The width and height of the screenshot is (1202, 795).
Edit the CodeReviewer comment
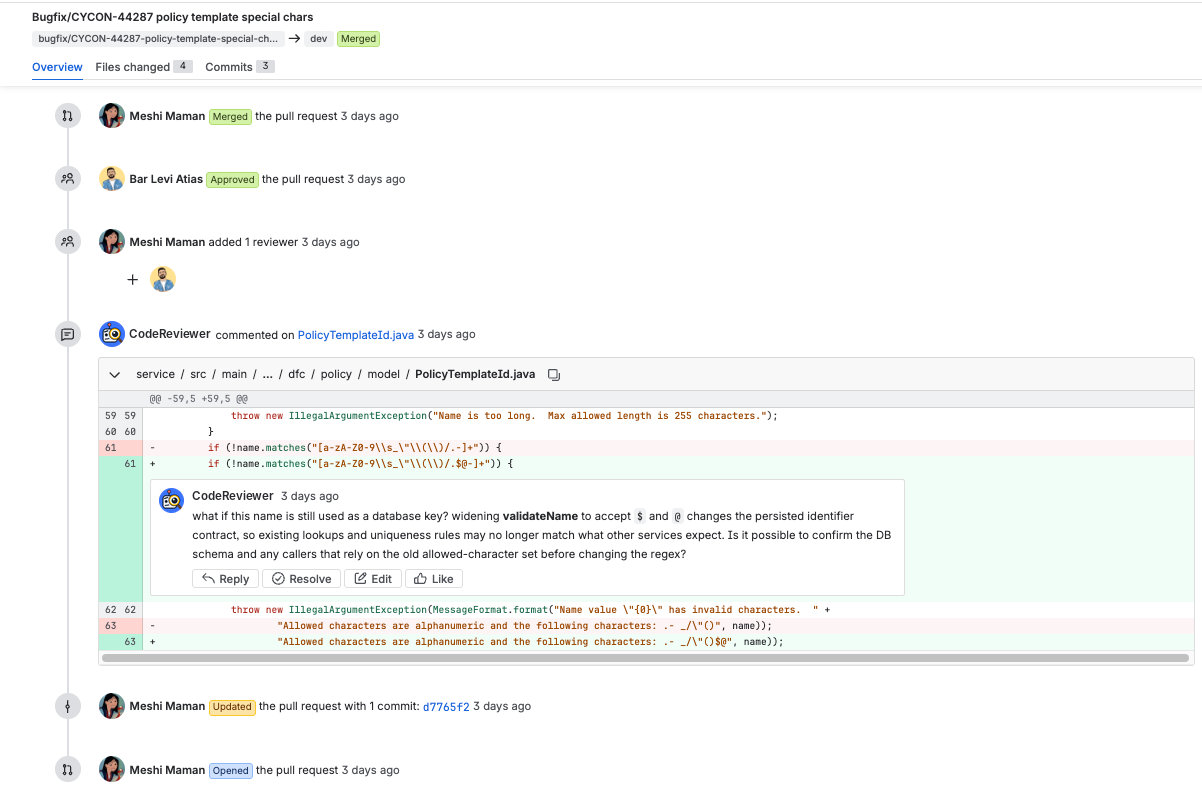click(x=372, y=579)
